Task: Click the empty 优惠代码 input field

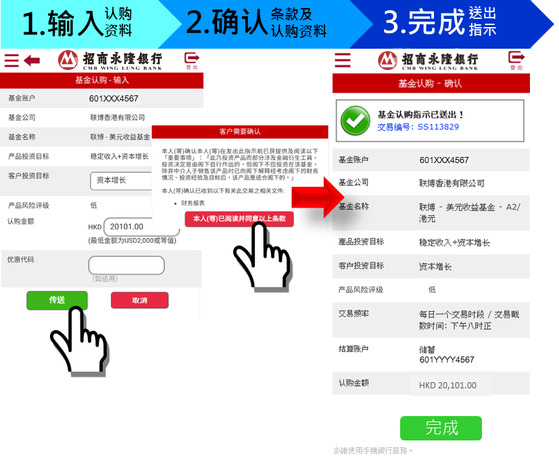Action: coord(127,265)
